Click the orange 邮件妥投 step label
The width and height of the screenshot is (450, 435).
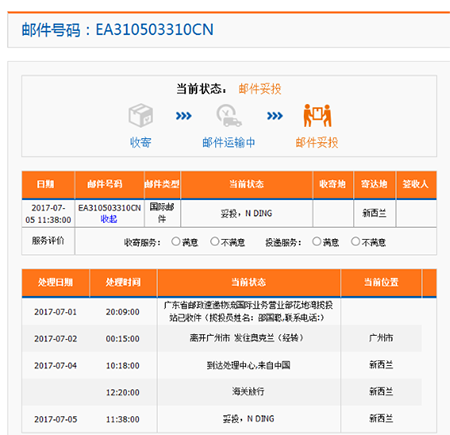(x=317, y=142)
